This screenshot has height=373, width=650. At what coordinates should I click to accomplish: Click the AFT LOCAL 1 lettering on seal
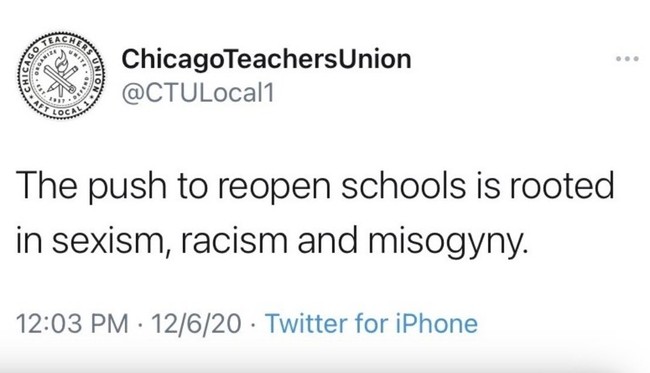tap(62, 110)
